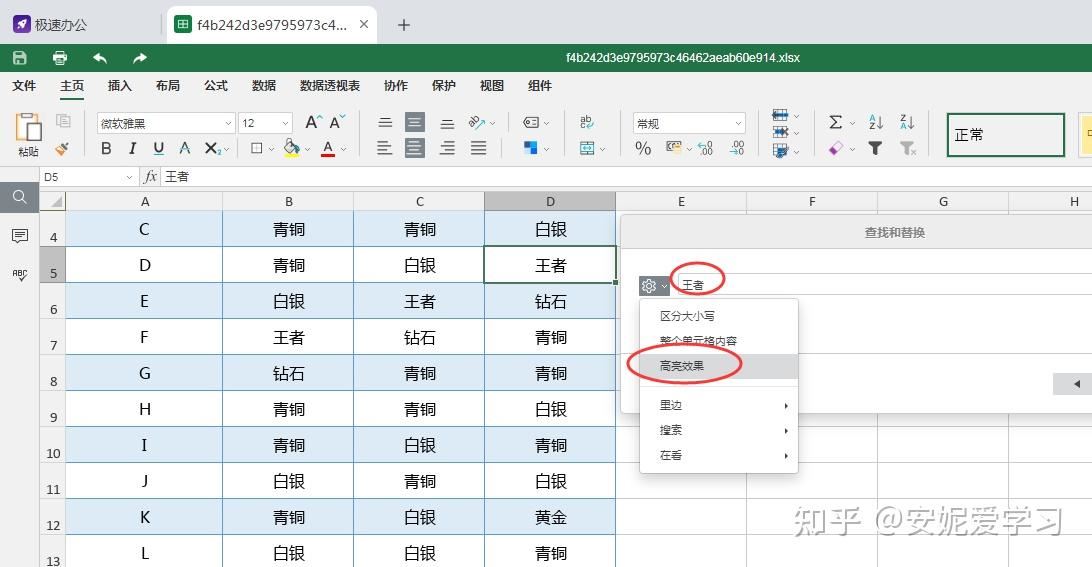Screen dimensions: 1092x567
Task: Select cell D12 containing 黄金
Action: (x=550, y=517)
